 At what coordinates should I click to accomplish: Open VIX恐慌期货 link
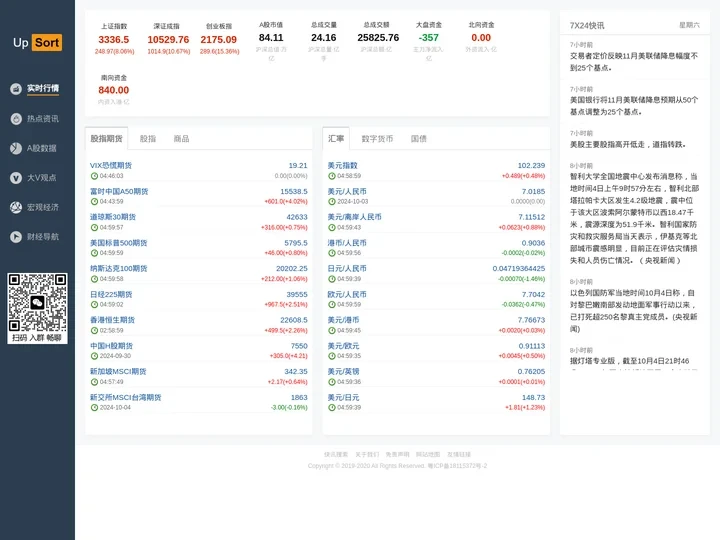pos(111,165)
